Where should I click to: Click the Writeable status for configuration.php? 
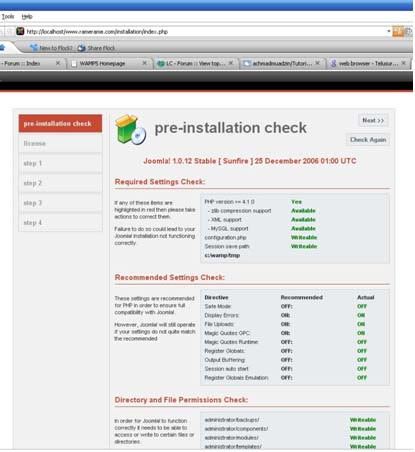[304, 237]
